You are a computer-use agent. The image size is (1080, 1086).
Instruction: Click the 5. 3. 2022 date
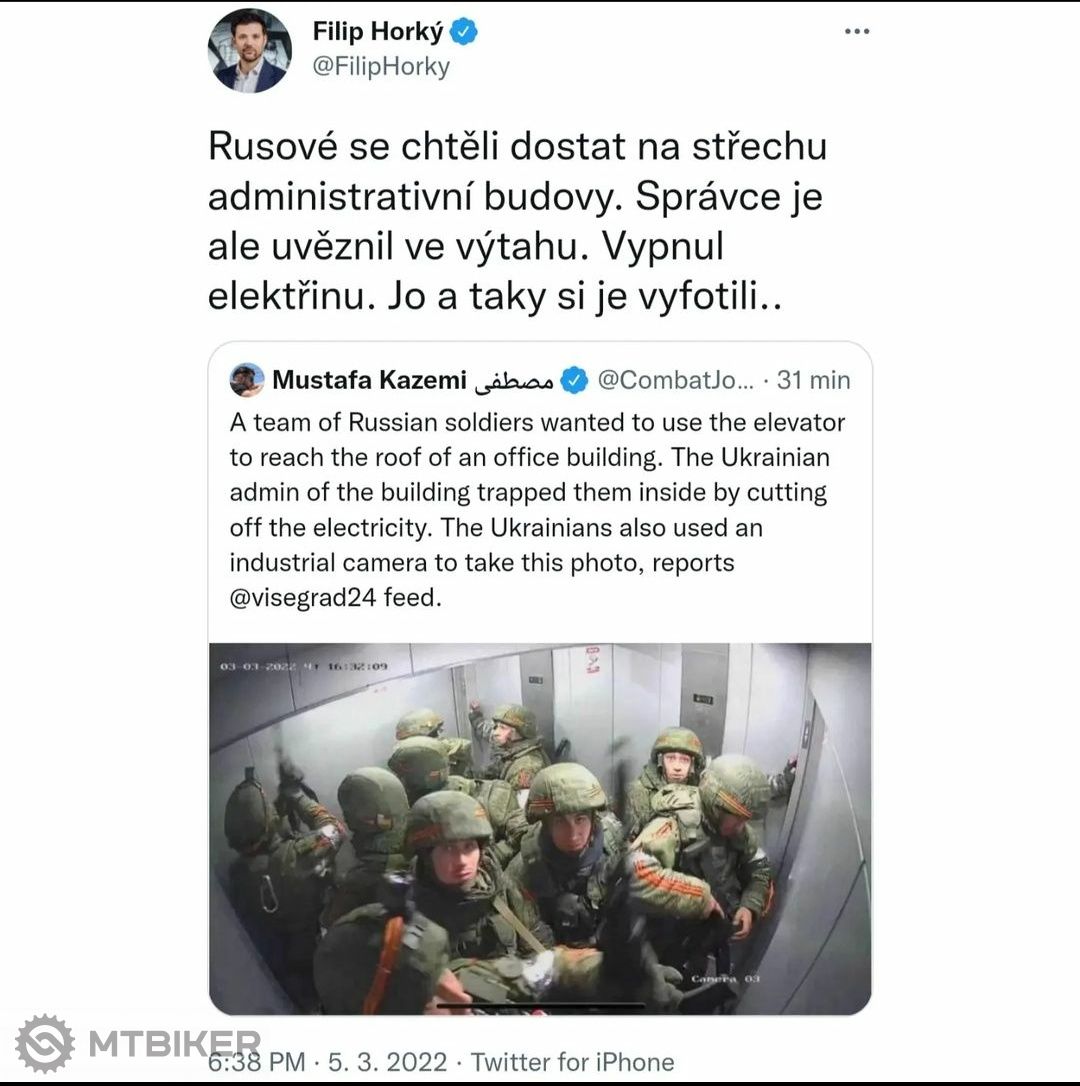(x=387, y=1062)
